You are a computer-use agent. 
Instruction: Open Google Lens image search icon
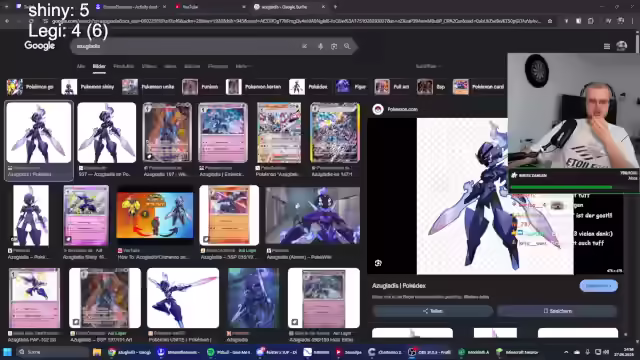(x=334, y=46)
